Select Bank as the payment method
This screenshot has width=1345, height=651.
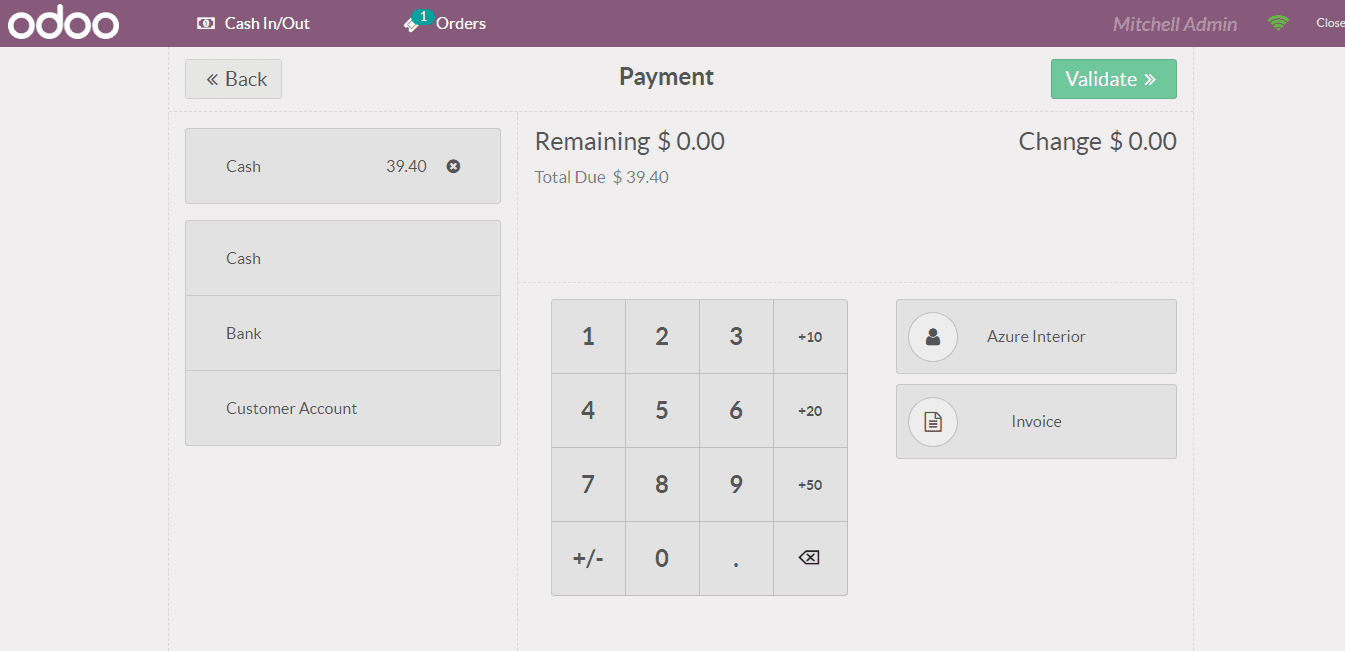(x=342, y=332)
